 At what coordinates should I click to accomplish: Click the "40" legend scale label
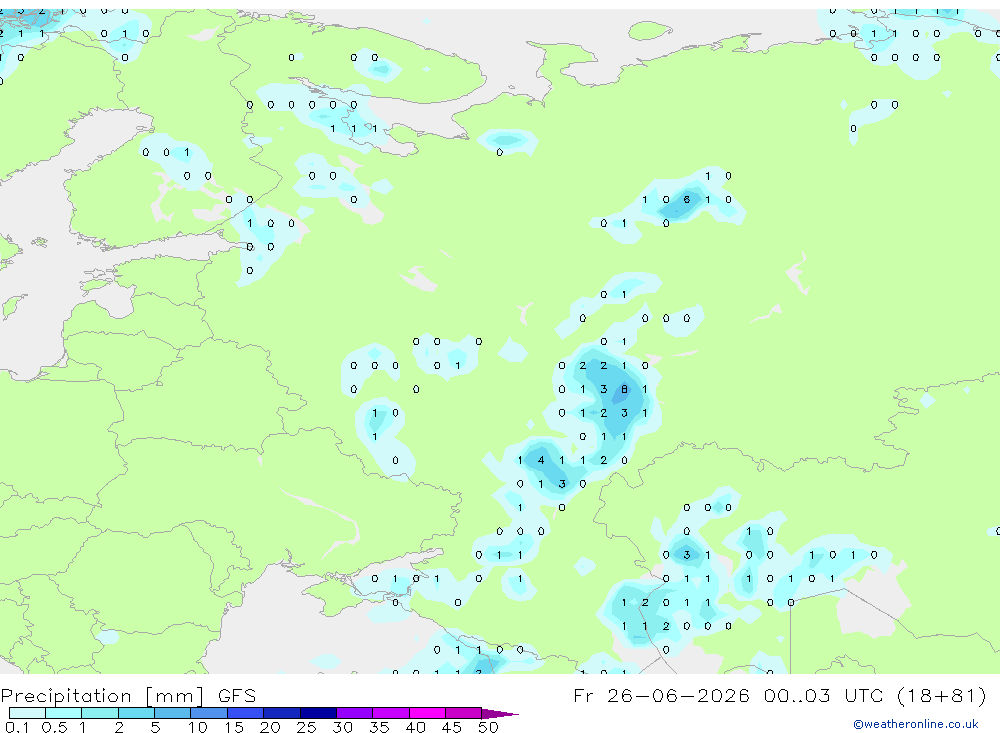[415, 727]
